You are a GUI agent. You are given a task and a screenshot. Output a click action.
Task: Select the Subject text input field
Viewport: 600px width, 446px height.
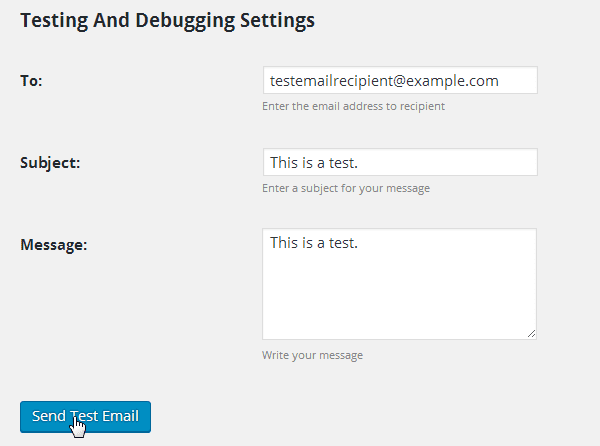click(x=400, y=162)
